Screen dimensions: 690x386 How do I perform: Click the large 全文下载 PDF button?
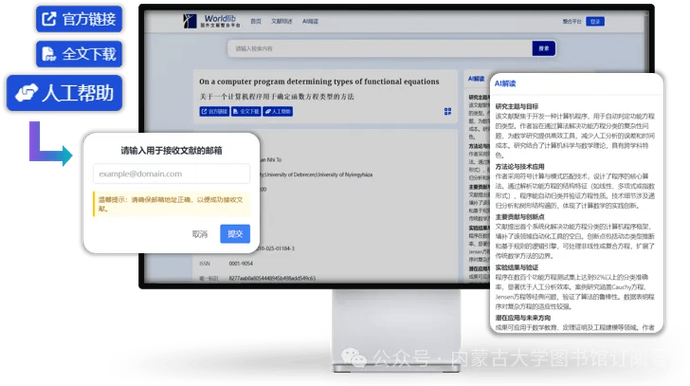click(79, 54)
